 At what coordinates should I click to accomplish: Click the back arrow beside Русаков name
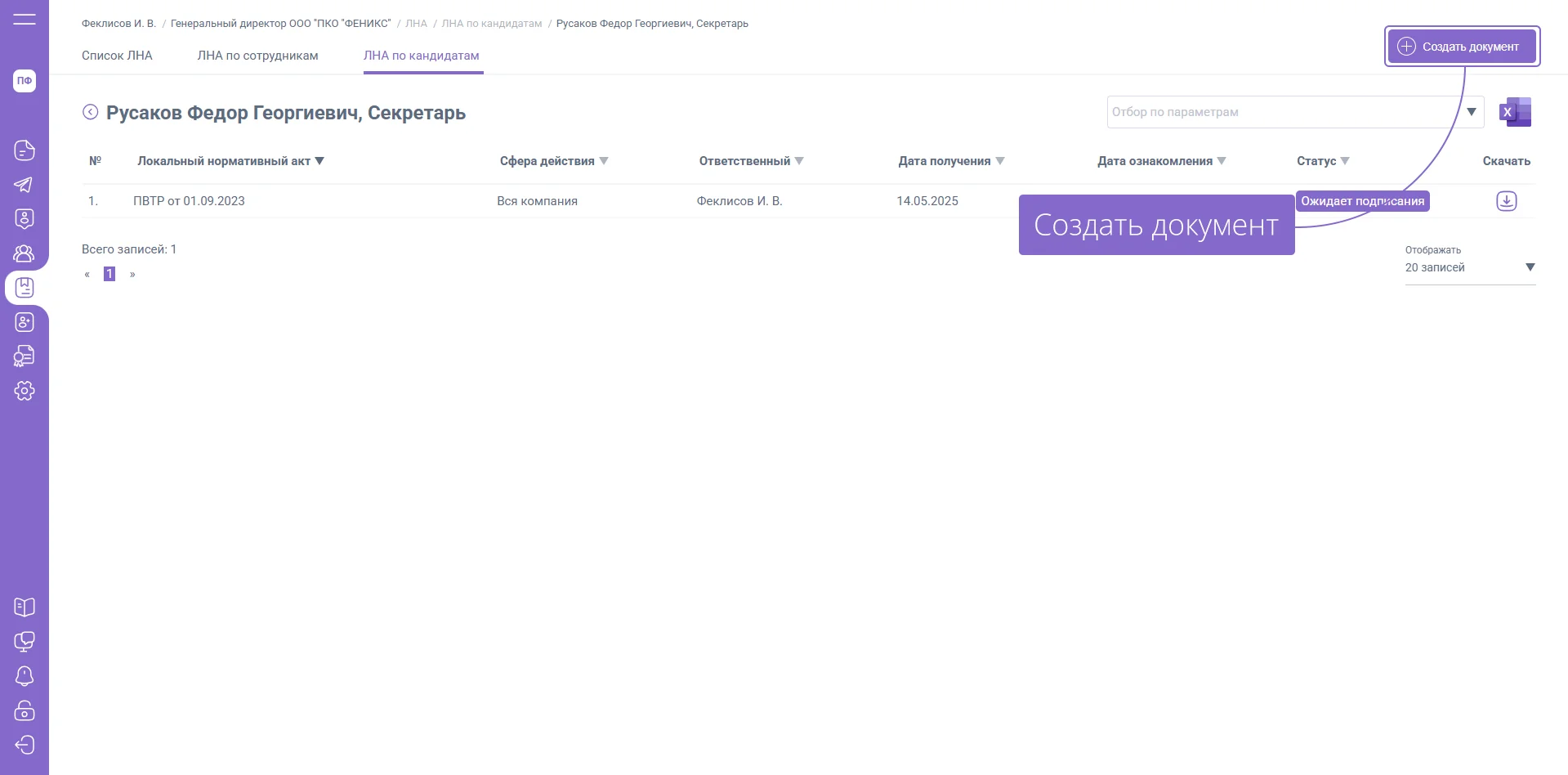91,112
